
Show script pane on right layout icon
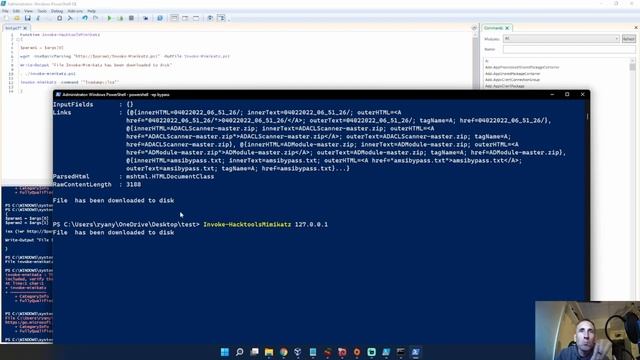[185, 18]
